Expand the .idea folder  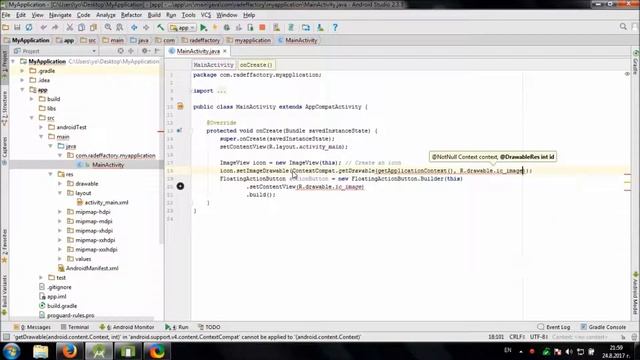pos(22,80)
